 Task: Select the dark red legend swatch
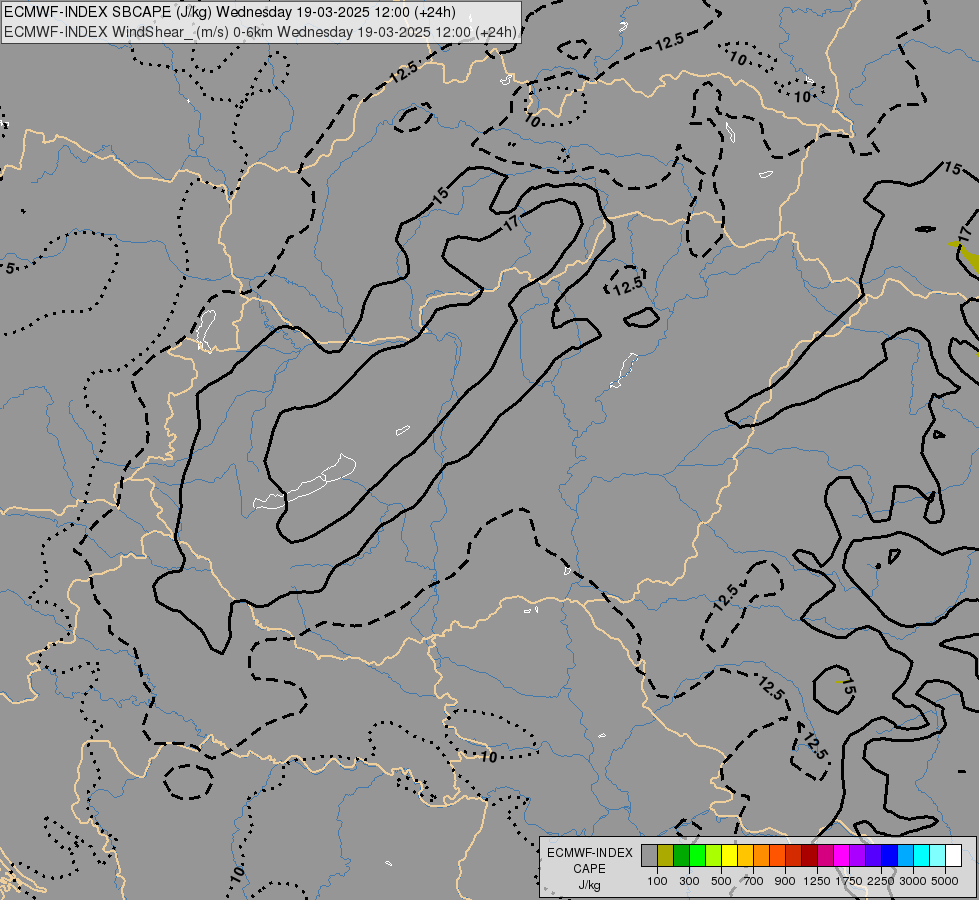[x=810, y=856]
